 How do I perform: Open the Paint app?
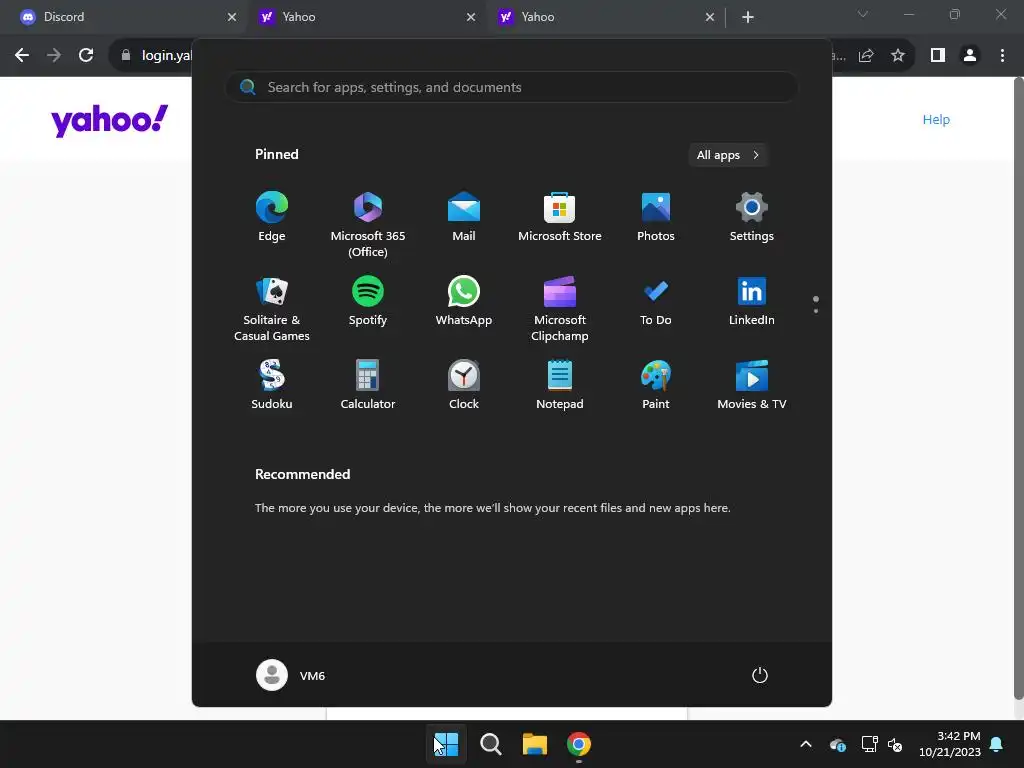tap(656, 385)
